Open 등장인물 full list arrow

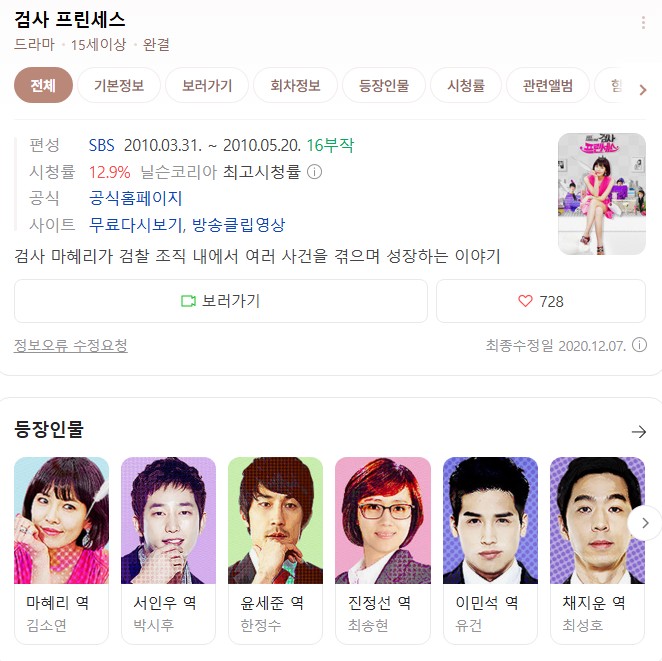pos(639,431)
